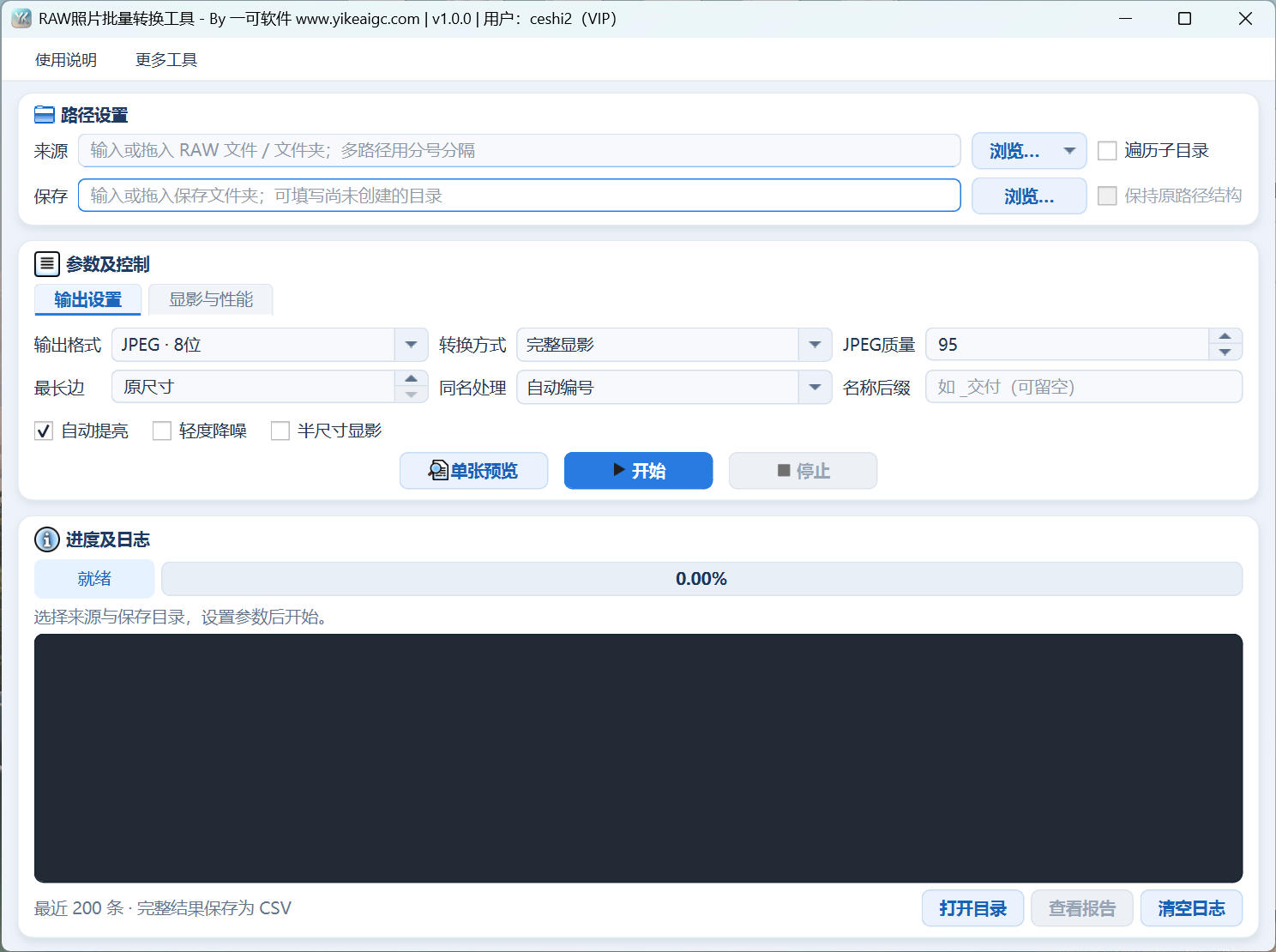Image resolution: width=1276 pixels, height=952 pixels.
Task: Enable the 遍历子目录 checkbox
Action: [1107, 151]
